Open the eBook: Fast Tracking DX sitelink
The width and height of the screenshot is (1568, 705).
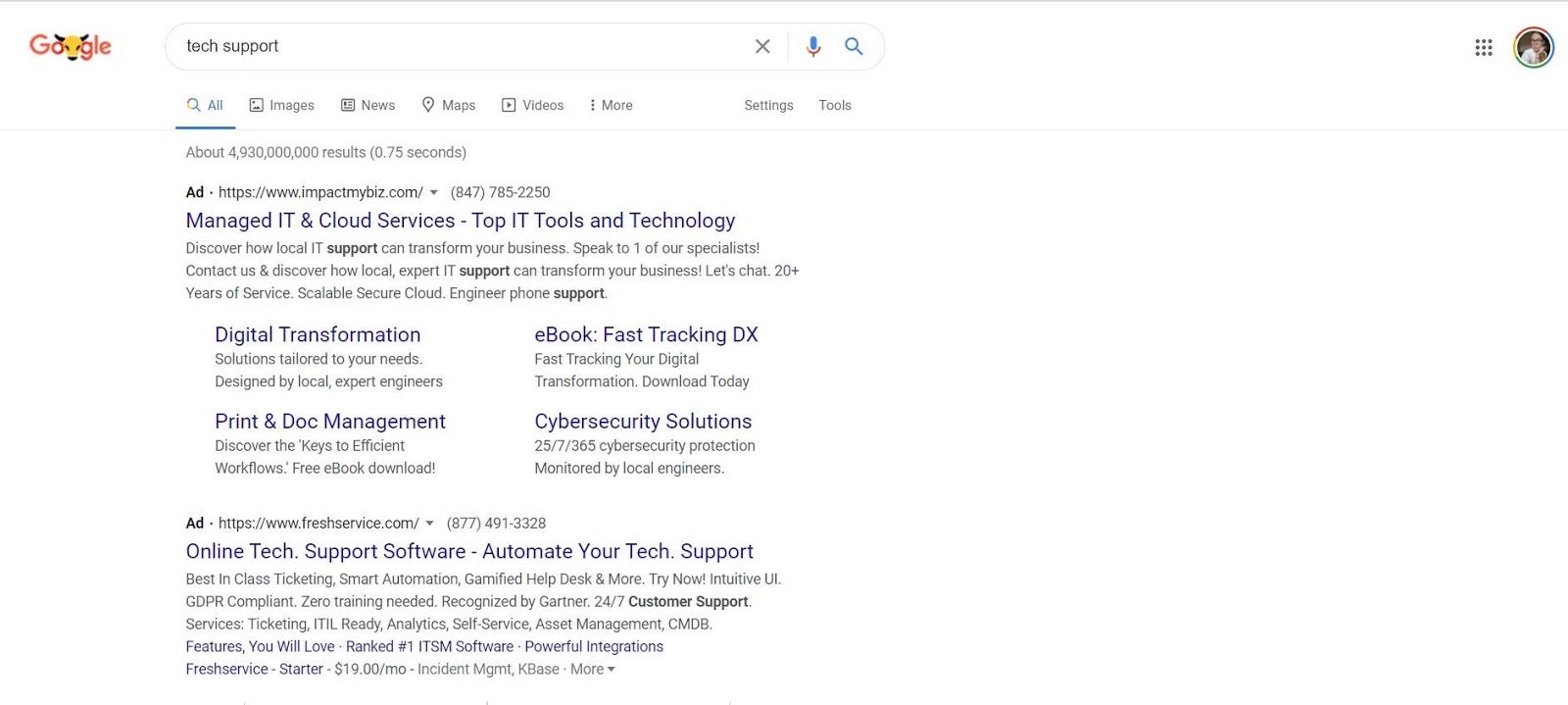(646, 334)
